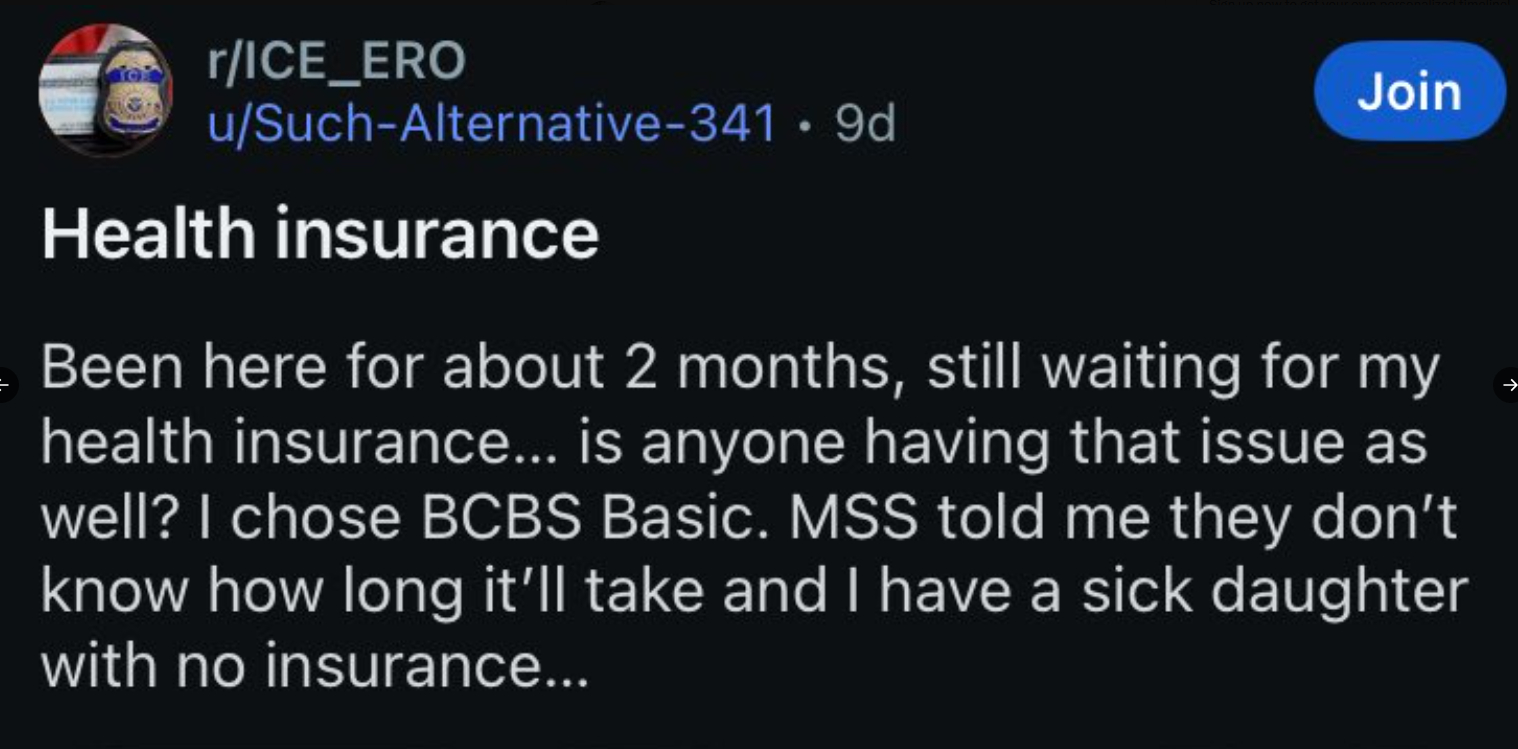Click the word 'Health' in the title
This screenshot has width=1518, height=749.
pyautogui.click(x=148, y=234)
